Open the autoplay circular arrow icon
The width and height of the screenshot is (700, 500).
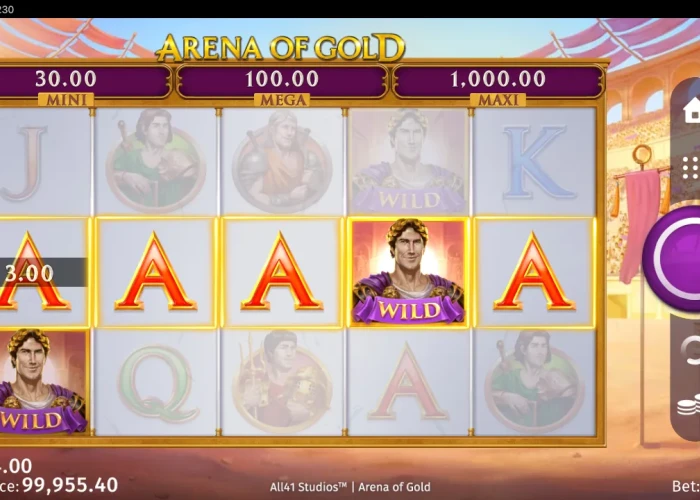click(690, 350)
